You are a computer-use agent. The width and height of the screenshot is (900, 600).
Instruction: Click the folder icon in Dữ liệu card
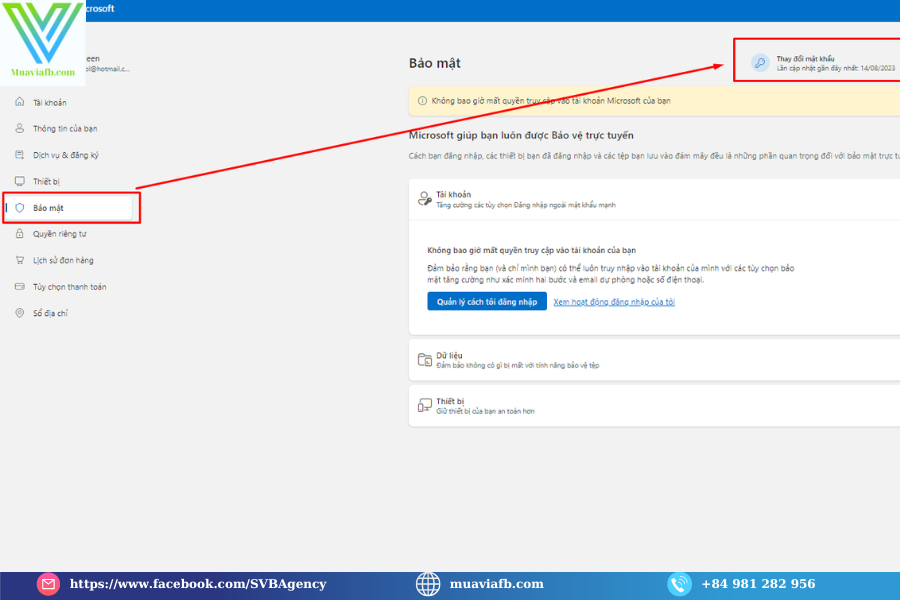coord(425,359)
